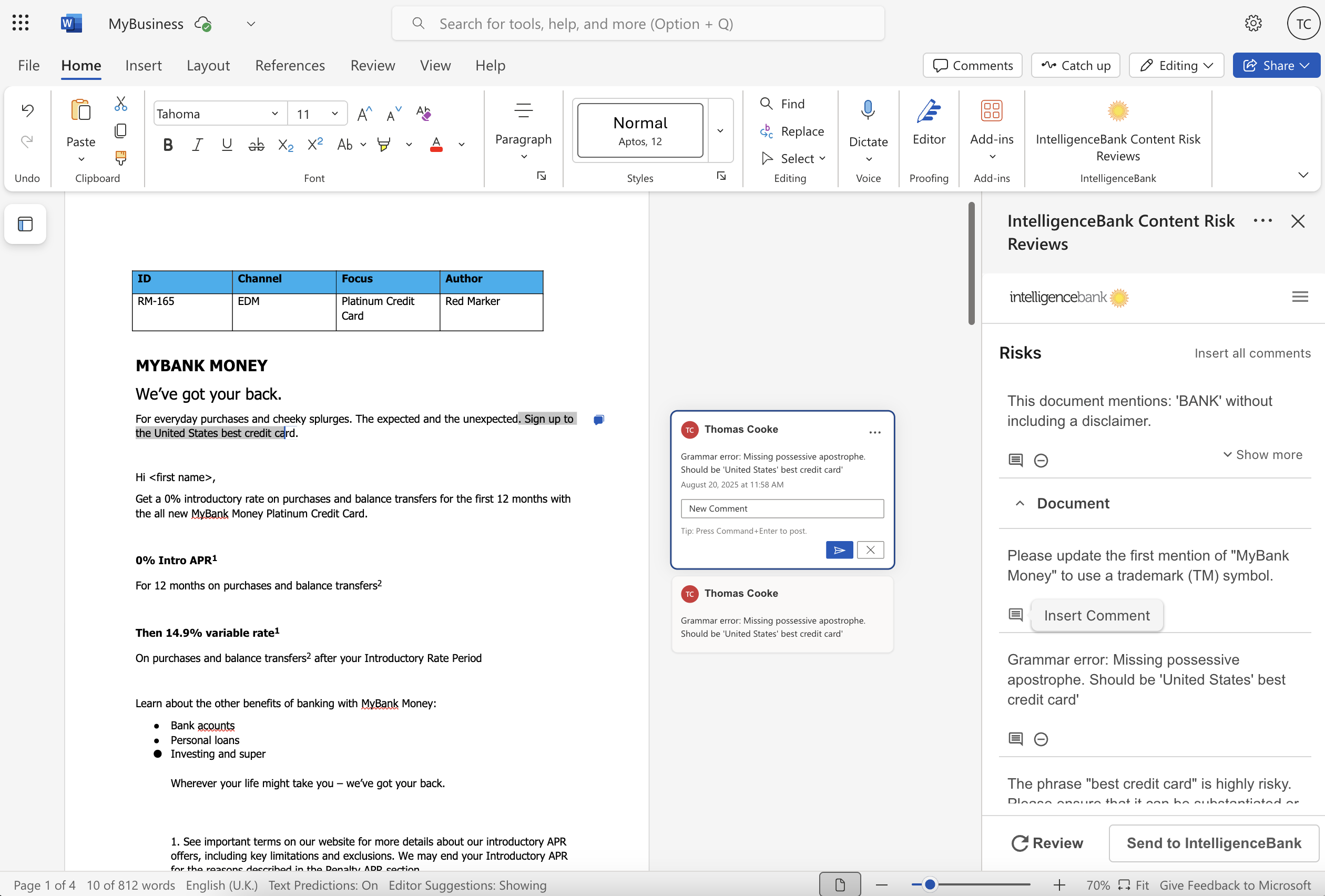
Task: Click the New Comment reply field
Action: tap(782, 508)
